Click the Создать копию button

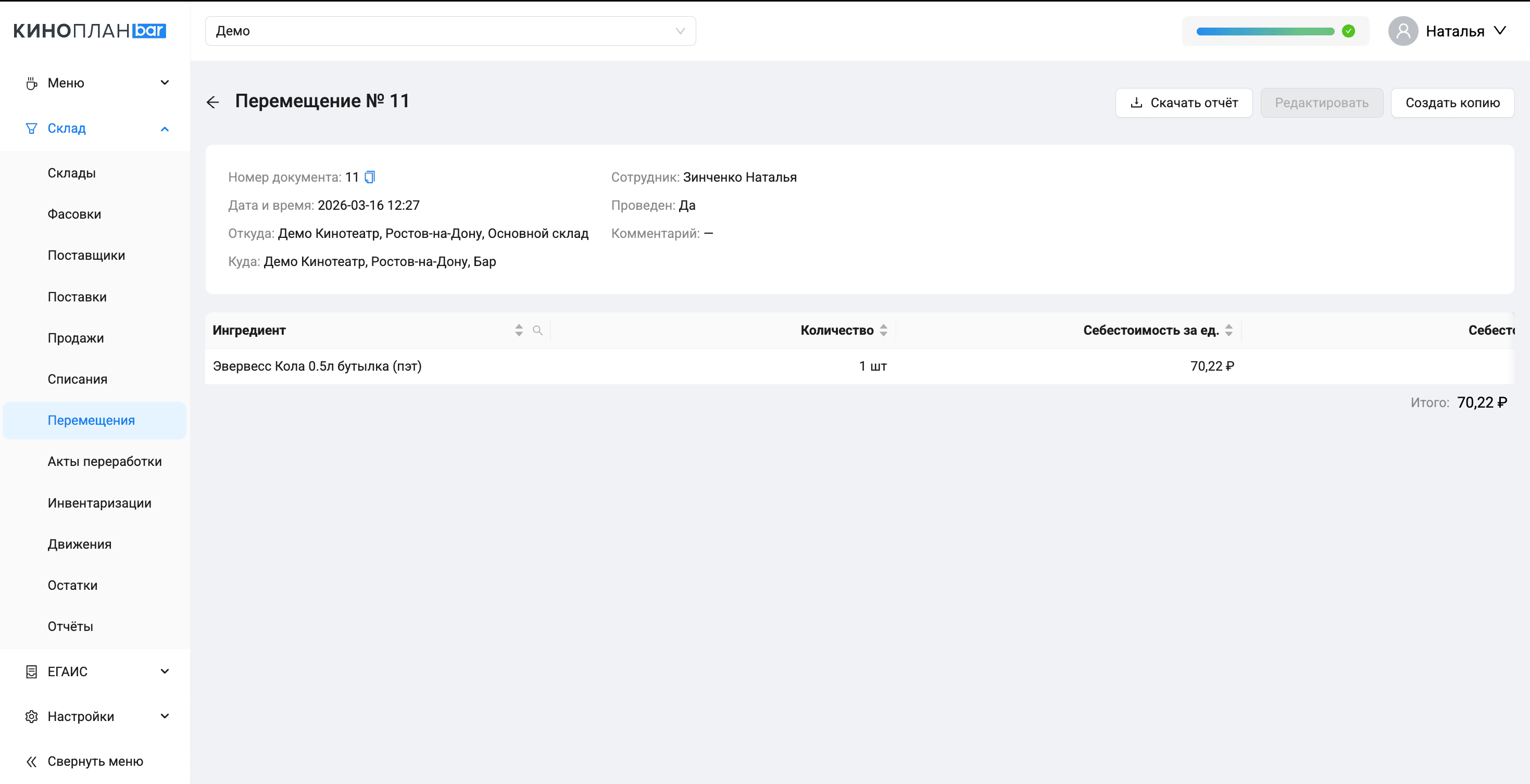(1451, 103)
